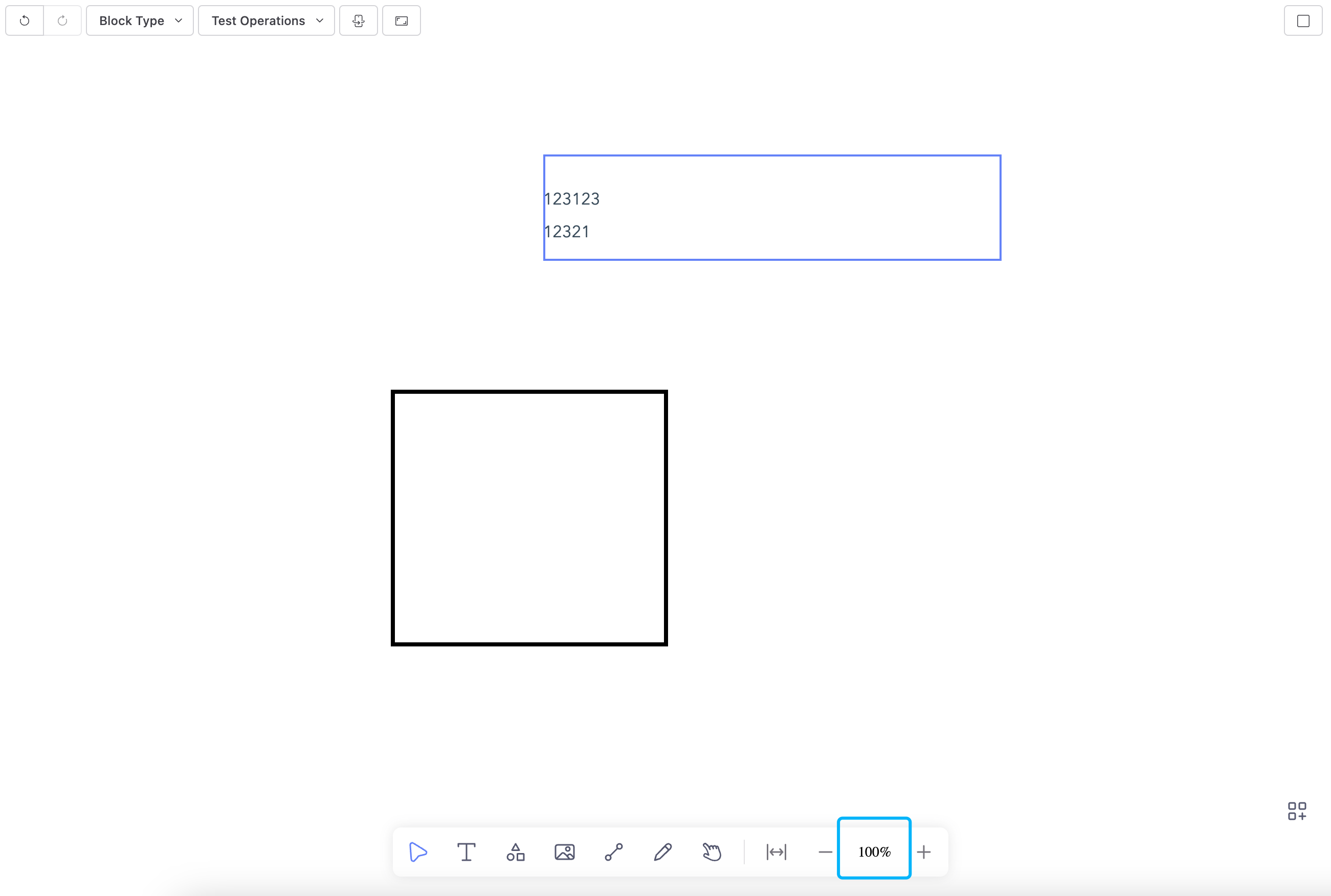1331x896 pixels.
Task: Click the zoom in plus button
Action: point(924,852)
